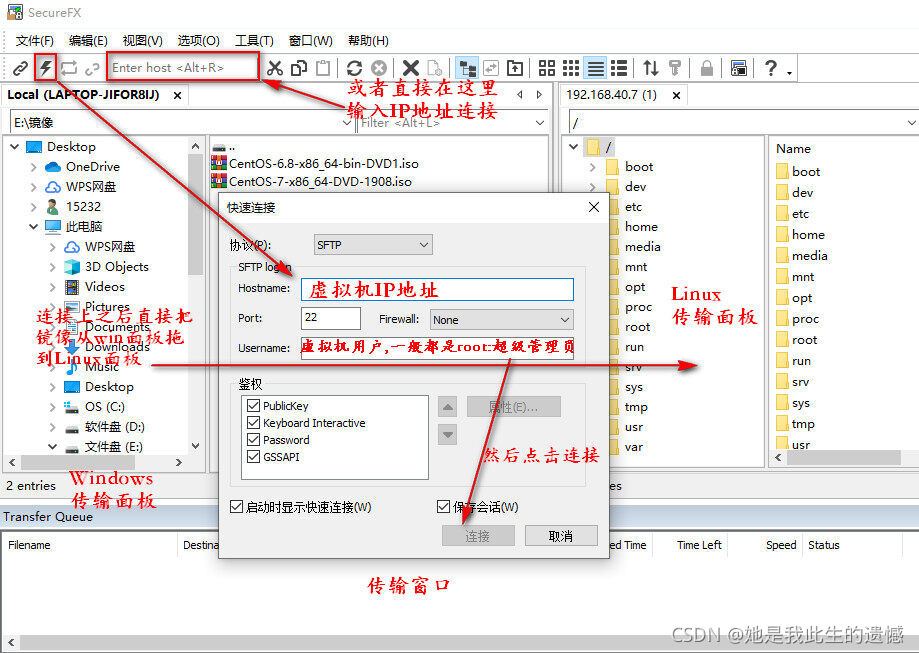Toggle 启动时显示快速连接 checkbox

point(236,506)
